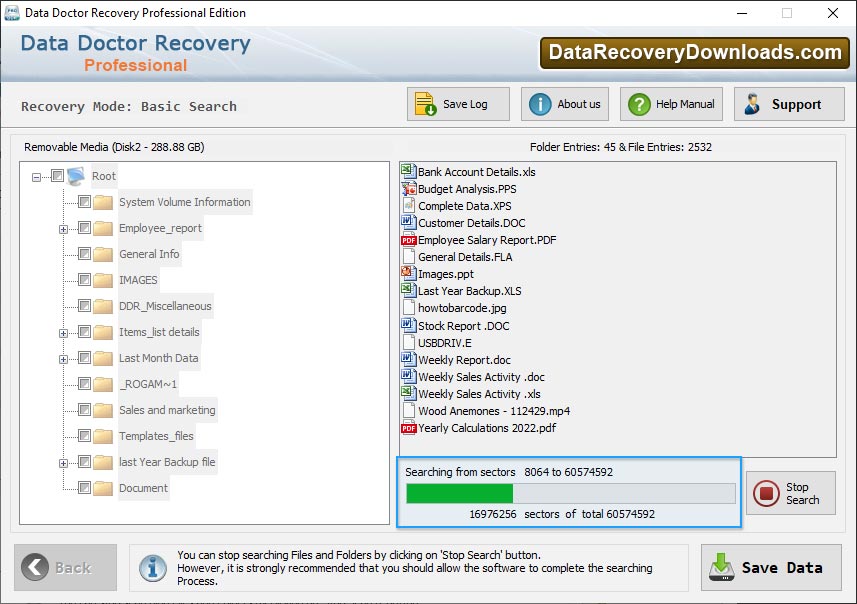Click PDF icon of Yearly Calculations 2022.pdf
857x604 pixels.
(408, 428)
